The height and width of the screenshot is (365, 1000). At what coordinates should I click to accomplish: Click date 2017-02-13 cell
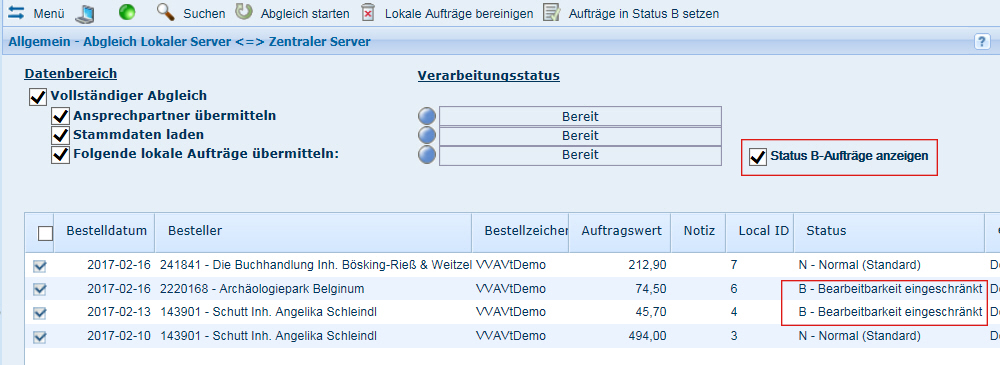(119, 313)
